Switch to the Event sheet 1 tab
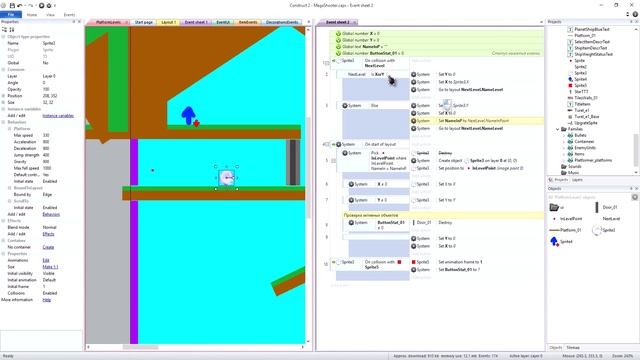The image size is (640, 360). [196, 22]
